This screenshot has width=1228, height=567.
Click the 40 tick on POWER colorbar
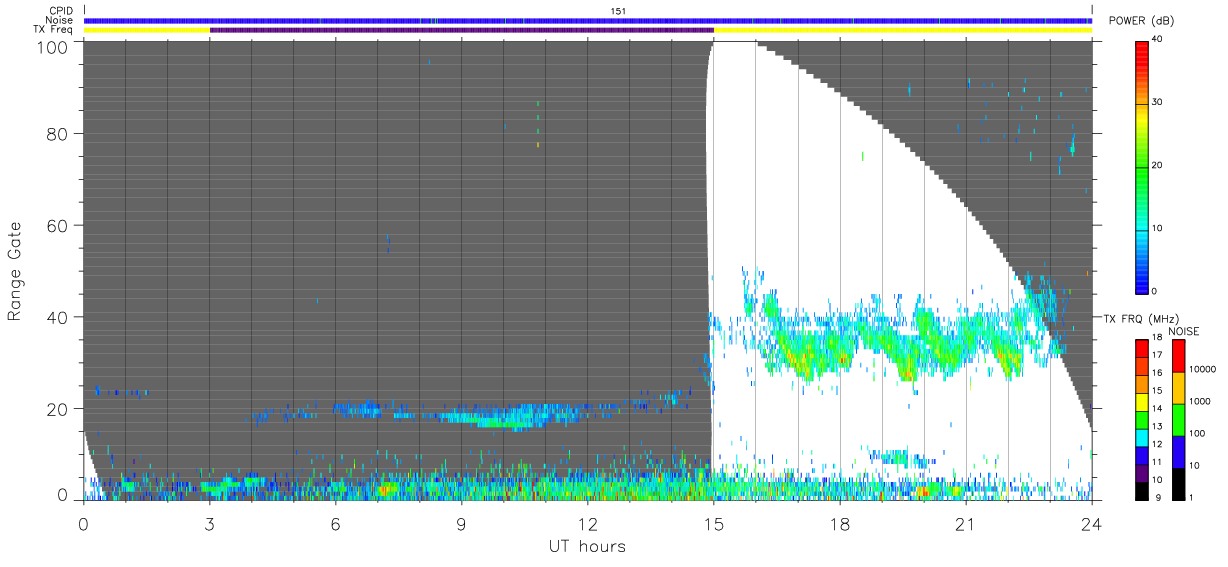[x=1158, y=41]
